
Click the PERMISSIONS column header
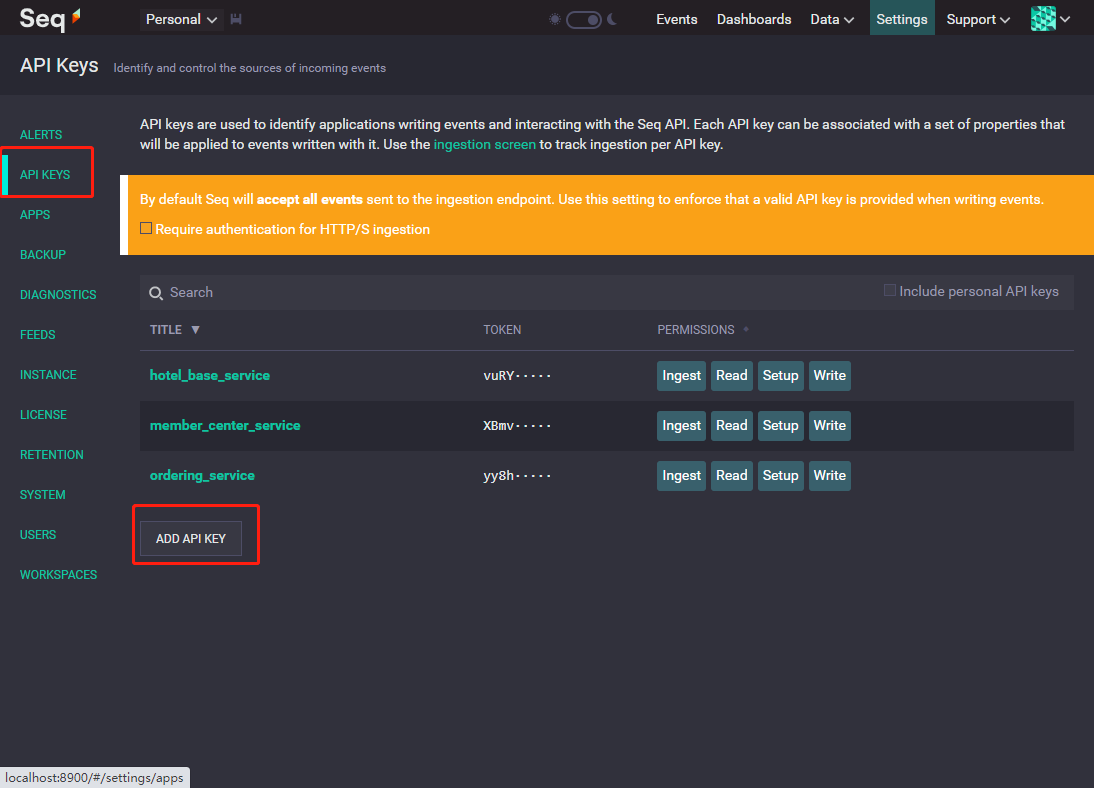click(696, 329)
